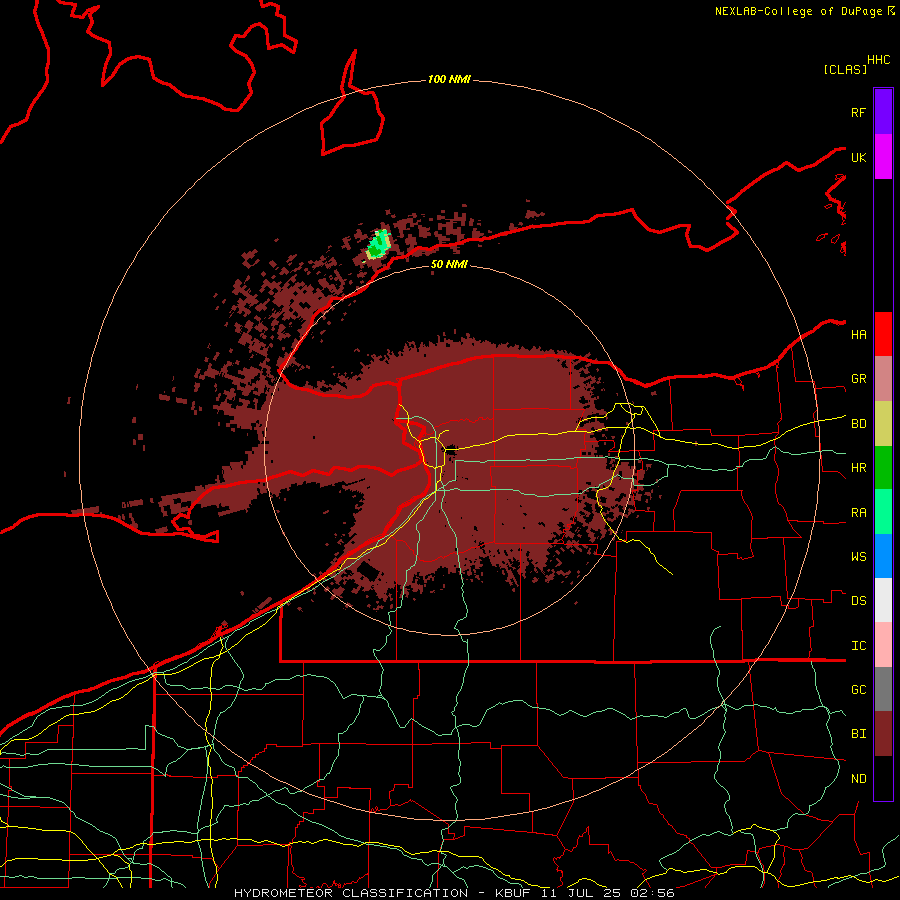The image size is (900, 900).
Task: Click the HHC product label
Action: pos(878,60)
